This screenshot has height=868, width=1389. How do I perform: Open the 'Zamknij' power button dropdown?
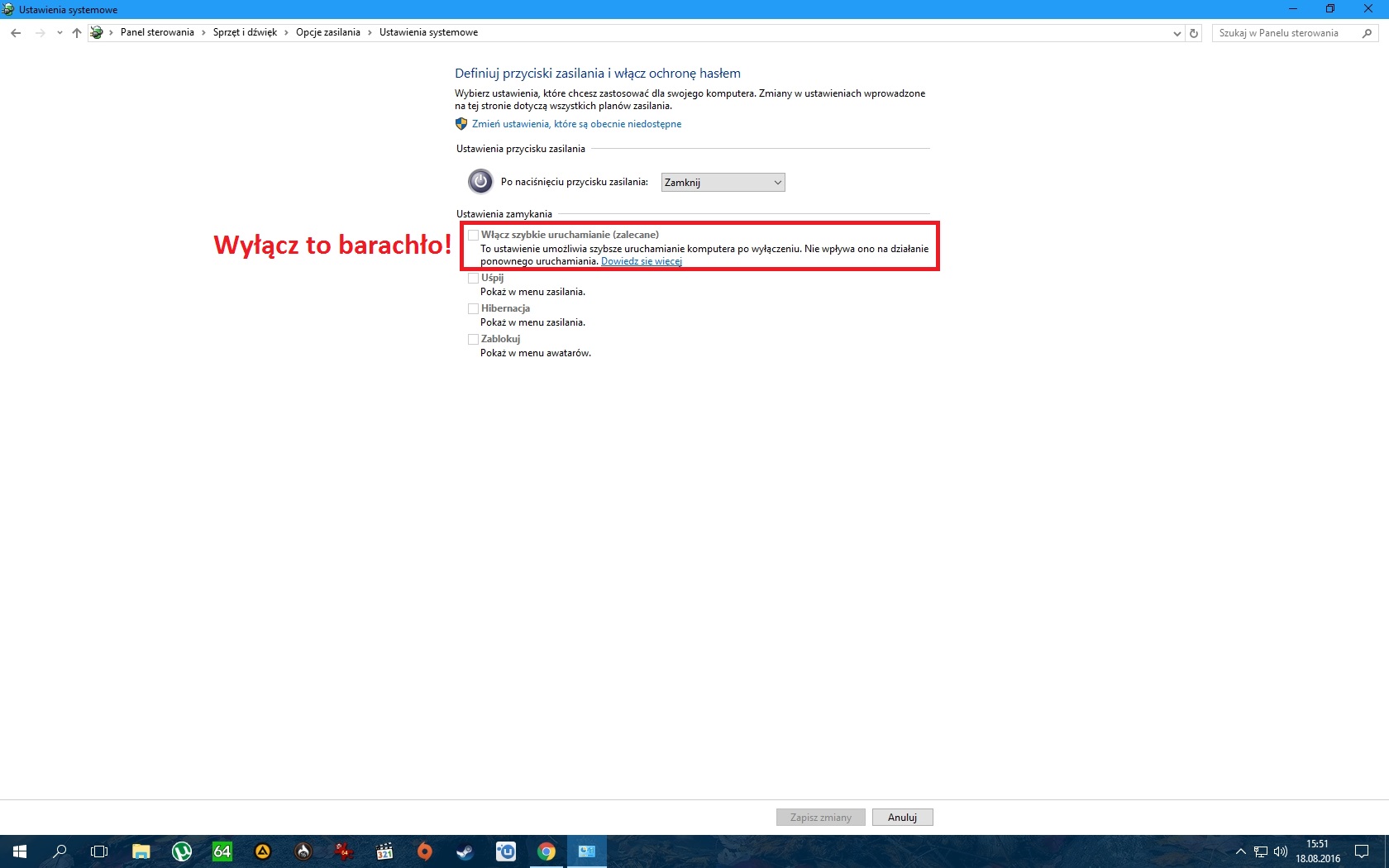tap(723, 182)
